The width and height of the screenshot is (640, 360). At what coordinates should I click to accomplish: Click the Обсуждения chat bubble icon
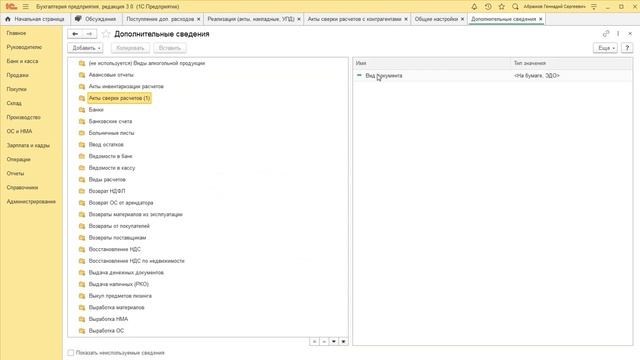coord(78,19)
